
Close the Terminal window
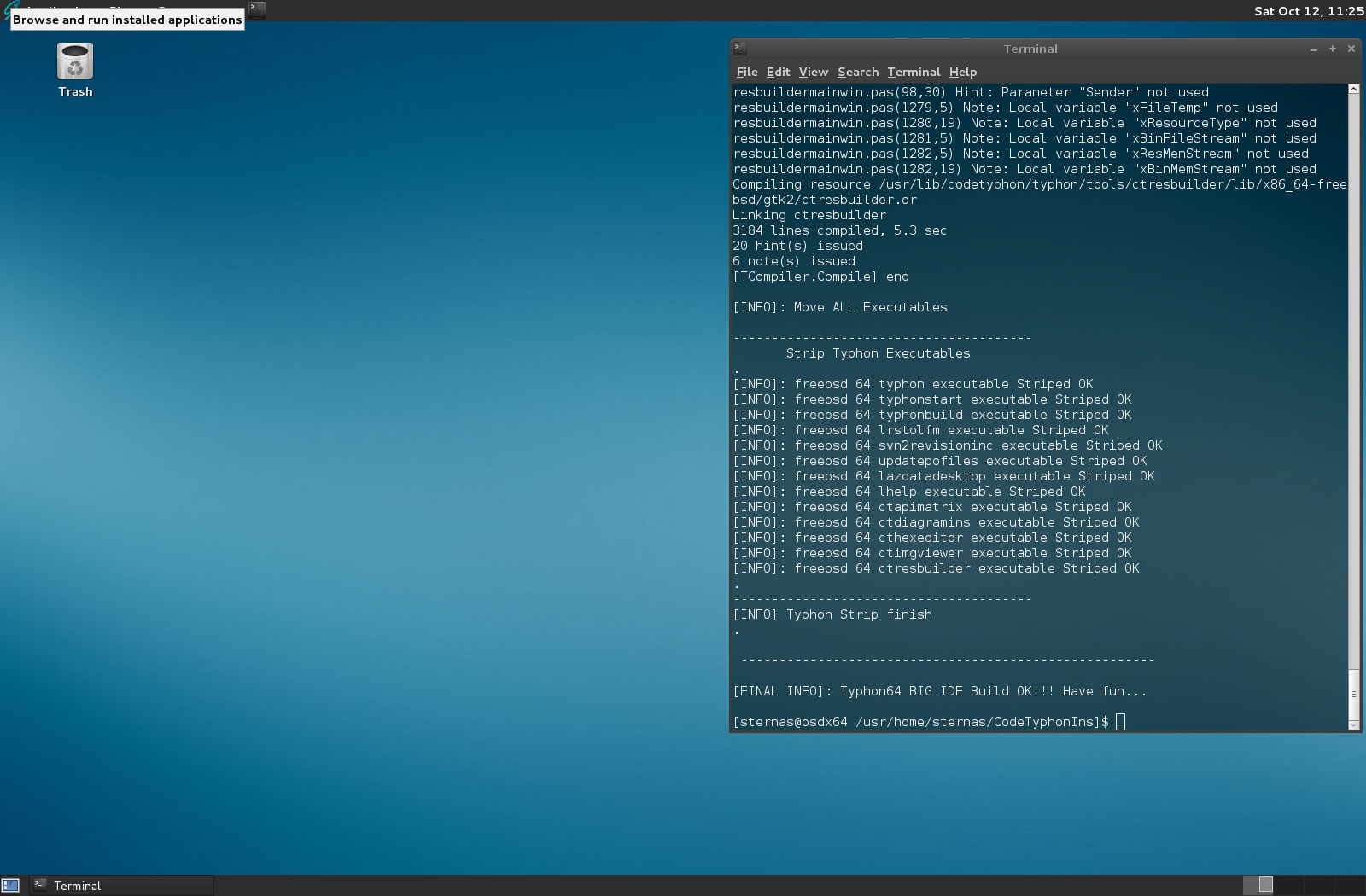1351,49
